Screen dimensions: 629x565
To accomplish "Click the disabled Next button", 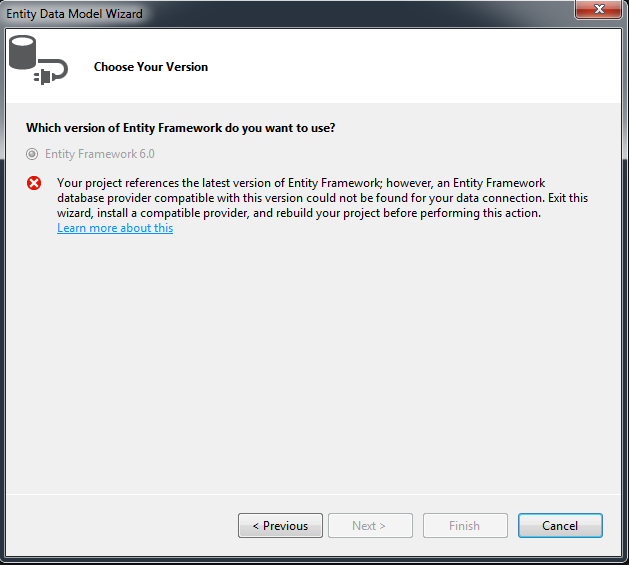I will 370,525.
